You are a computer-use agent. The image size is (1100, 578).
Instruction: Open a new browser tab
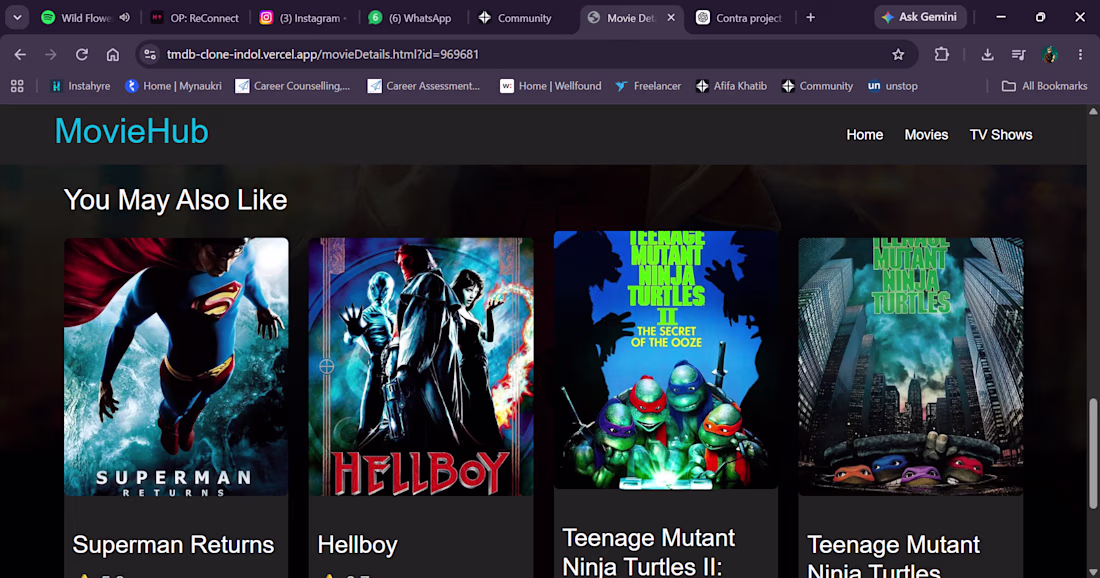(810, 18)
